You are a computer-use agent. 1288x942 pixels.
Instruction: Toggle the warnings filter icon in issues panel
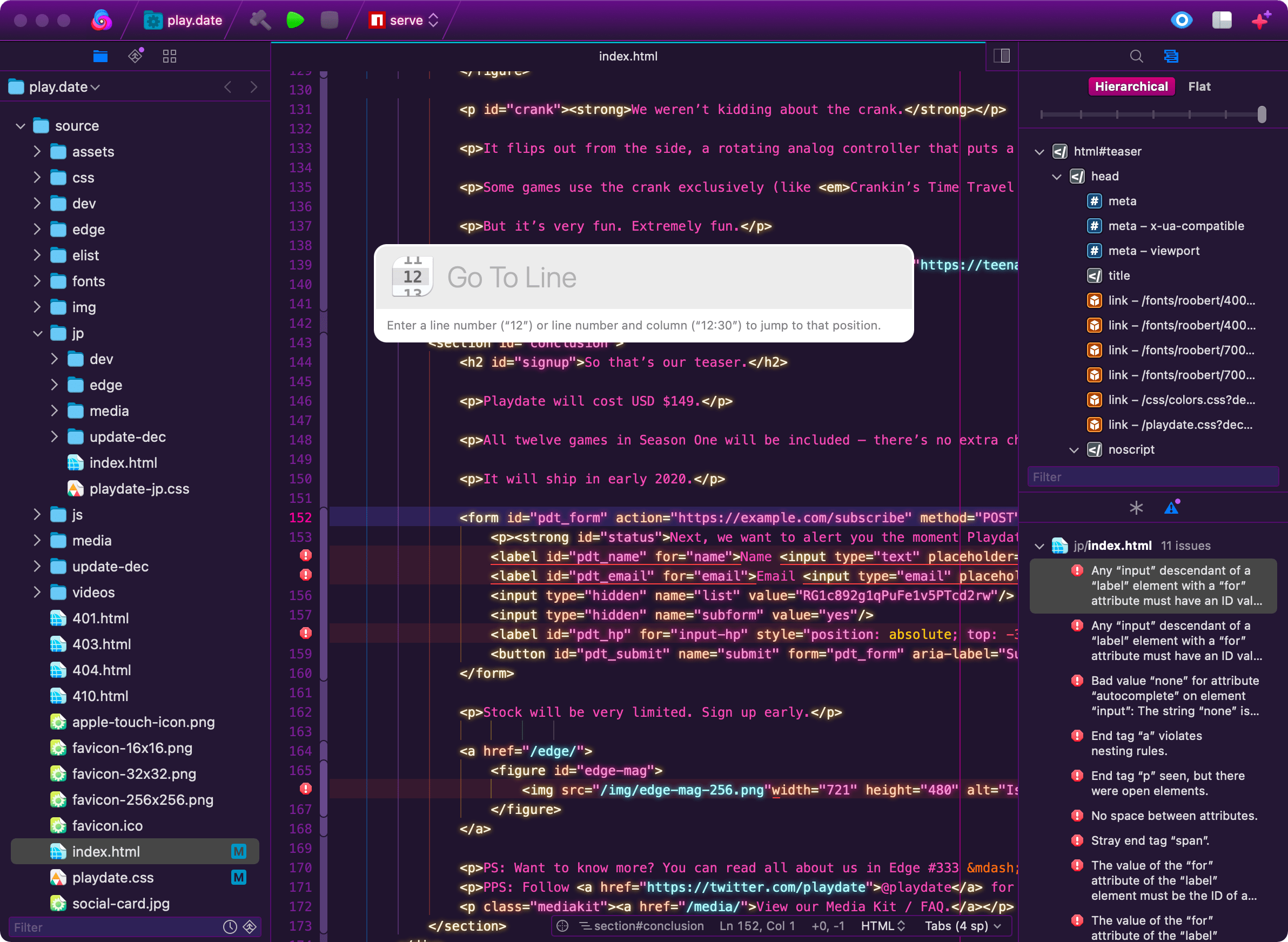(1170, 507)
